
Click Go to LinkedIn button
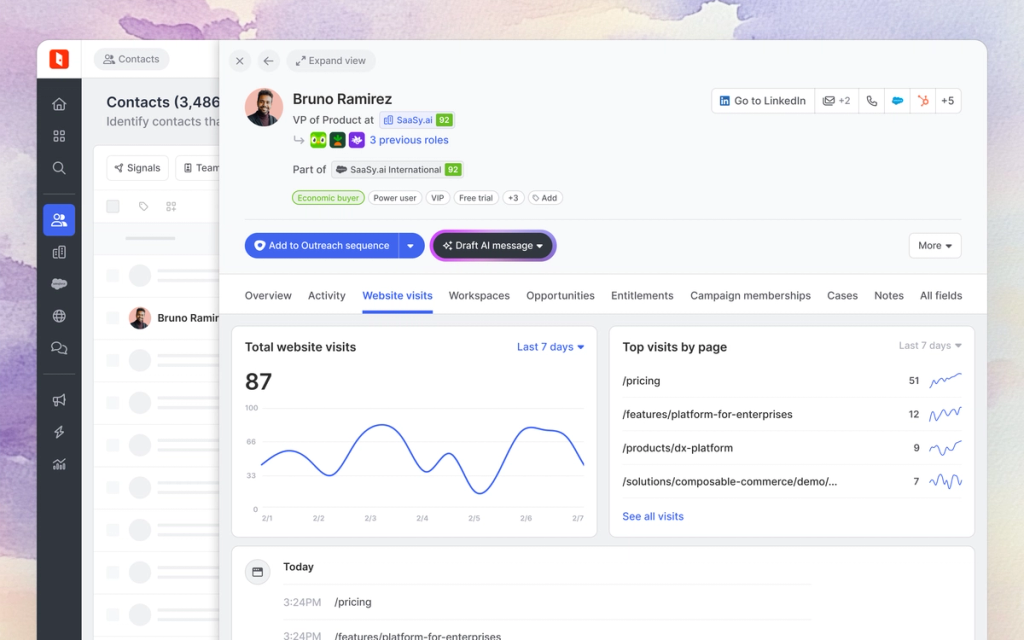coord(763,100)
